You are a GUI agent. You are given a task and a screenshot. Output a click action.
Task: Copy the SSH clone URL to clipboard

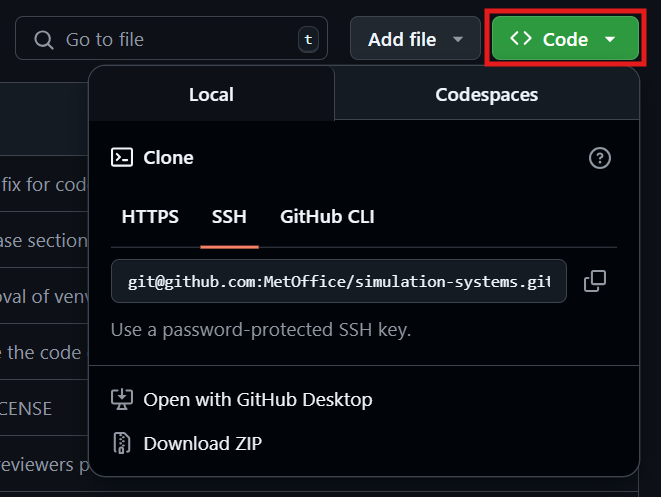(x=594, y=281)
